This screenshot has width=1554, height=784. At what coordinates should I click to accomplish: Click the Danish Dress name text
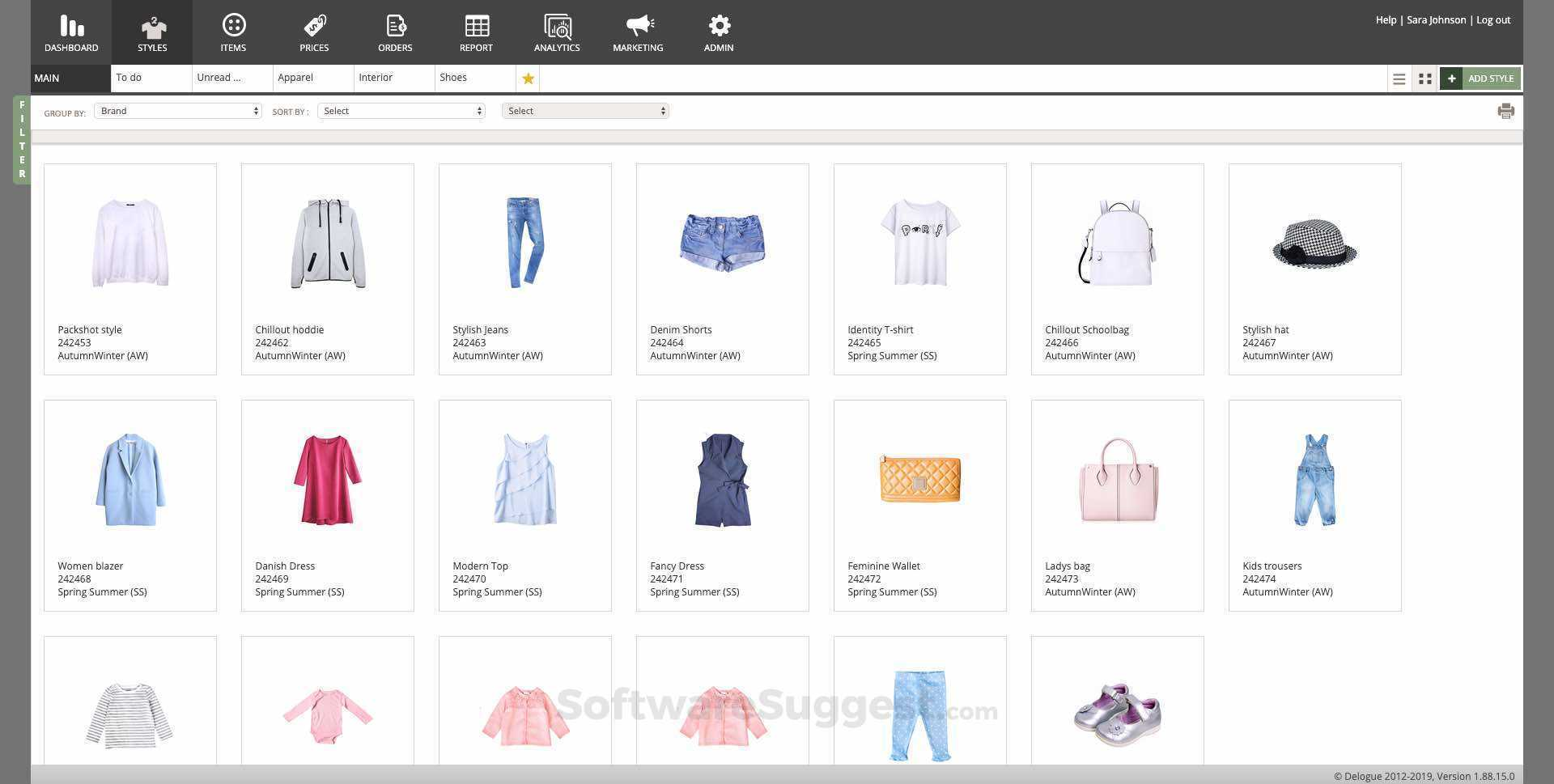[x=285, y=566]
